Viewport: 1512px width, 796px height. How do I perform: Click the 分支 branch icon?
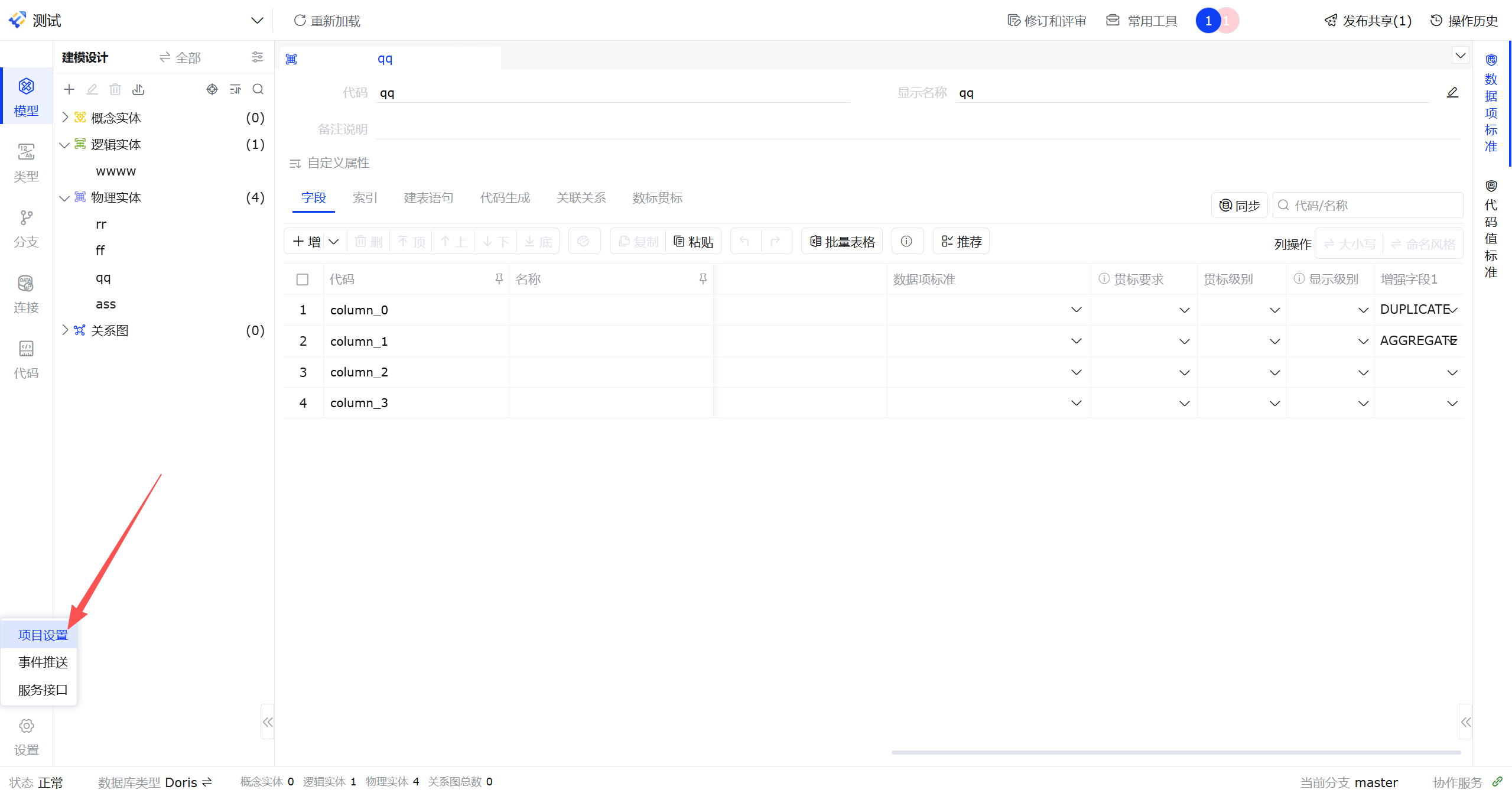click(x=26, y=218)
